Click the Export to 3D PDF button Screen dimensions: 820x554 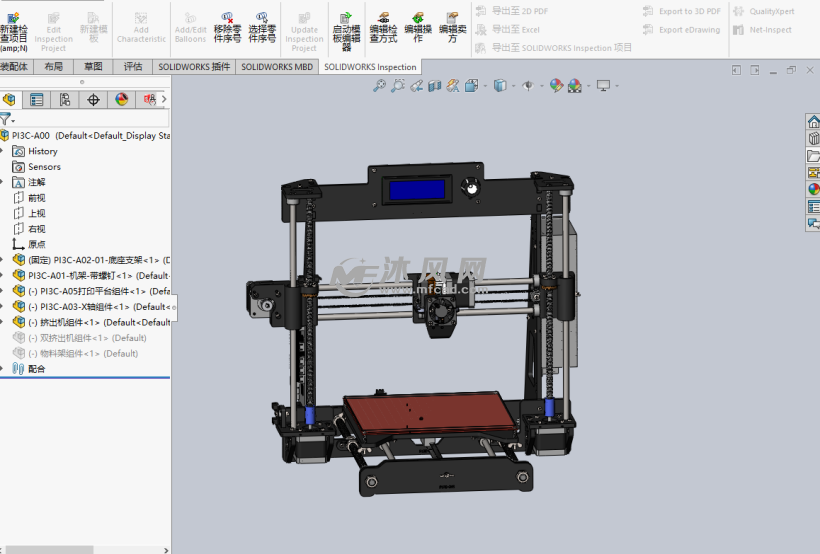tap(681, 11)
